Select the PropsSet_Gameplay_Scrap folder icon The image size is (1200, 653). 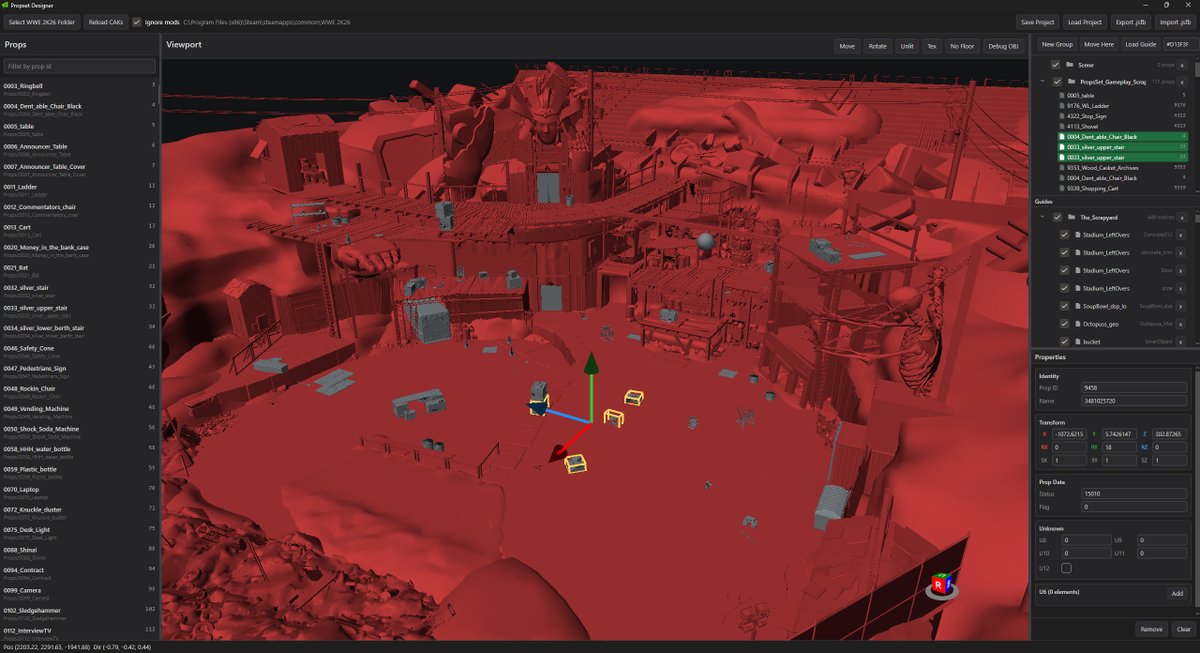pos(1071,82)
